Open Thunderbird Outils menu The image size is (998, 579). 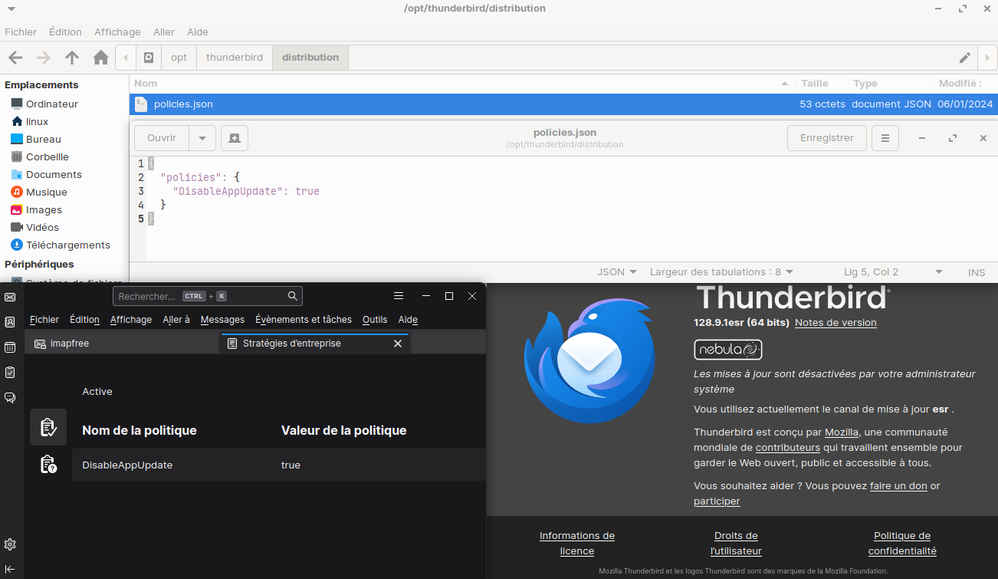[375, 319]
